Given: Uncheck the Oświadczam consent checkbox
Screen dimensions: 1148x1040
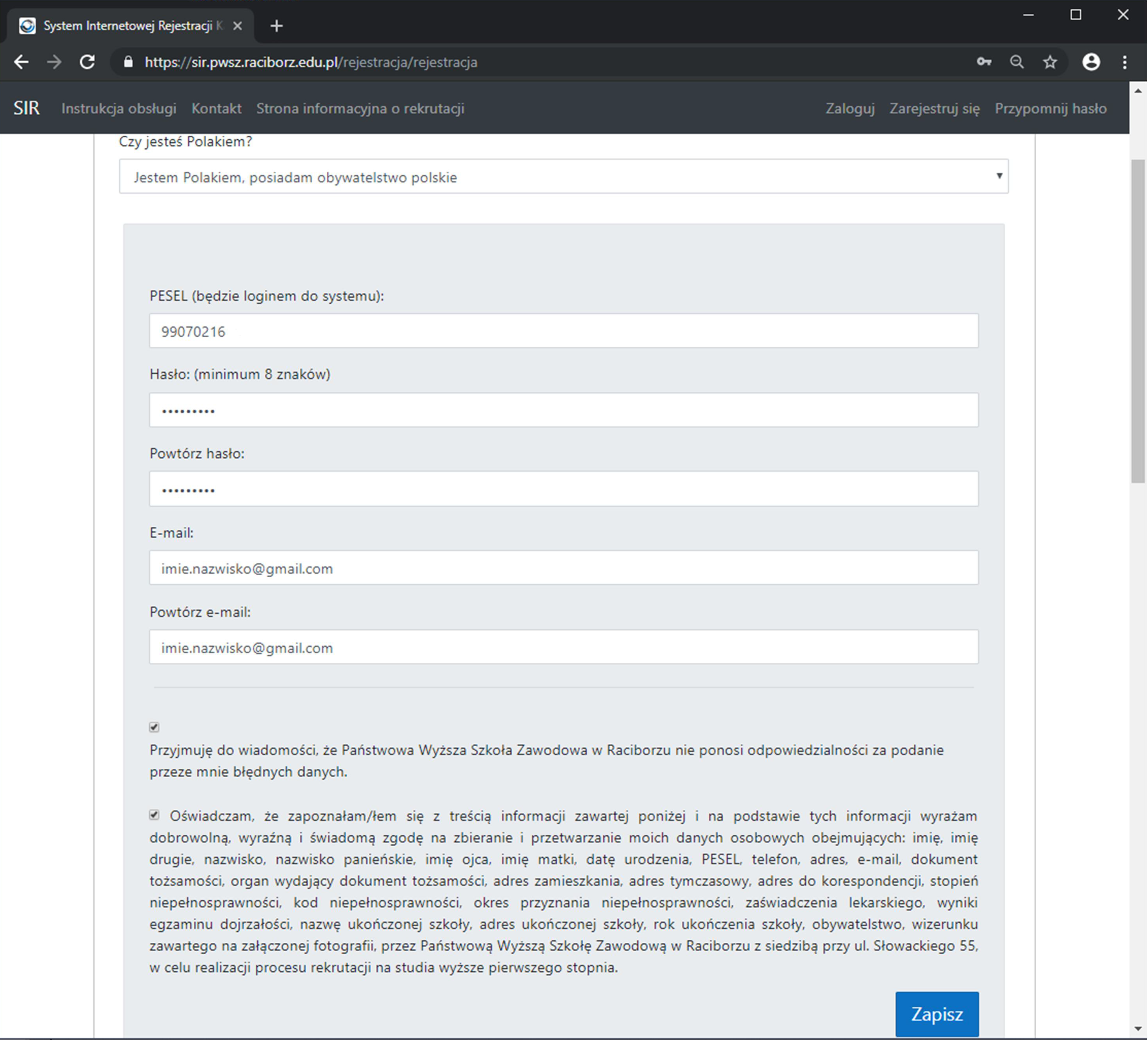Looking at the screenshot, I should [x=154, y=815].
